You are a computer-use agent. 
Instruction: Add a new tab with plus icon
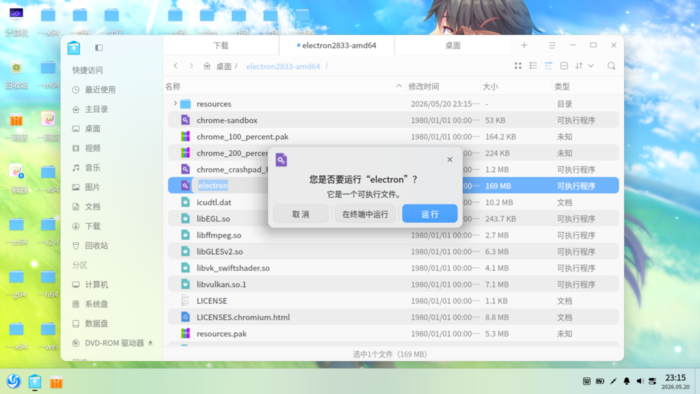tap(524, 45)
